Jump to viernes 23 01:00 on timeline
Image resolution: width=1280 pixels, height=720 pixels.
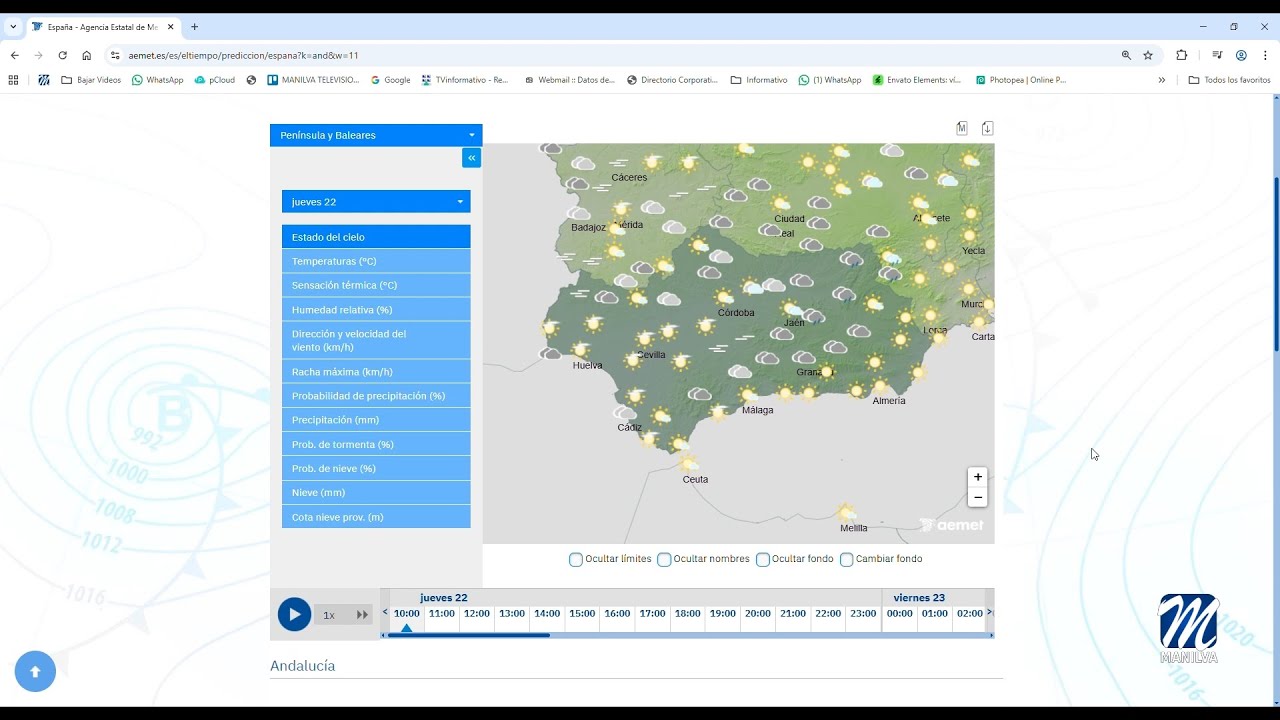[x=935, y=614]
